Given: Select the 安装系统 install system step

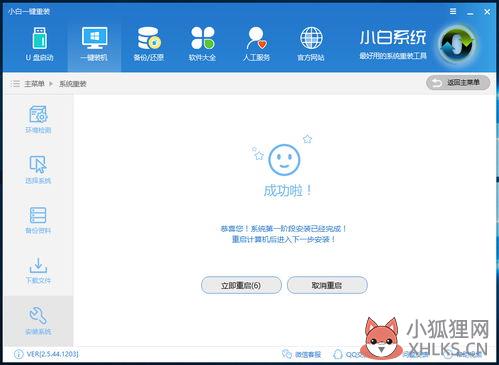Looking at the screenshot, I should 38,321.
